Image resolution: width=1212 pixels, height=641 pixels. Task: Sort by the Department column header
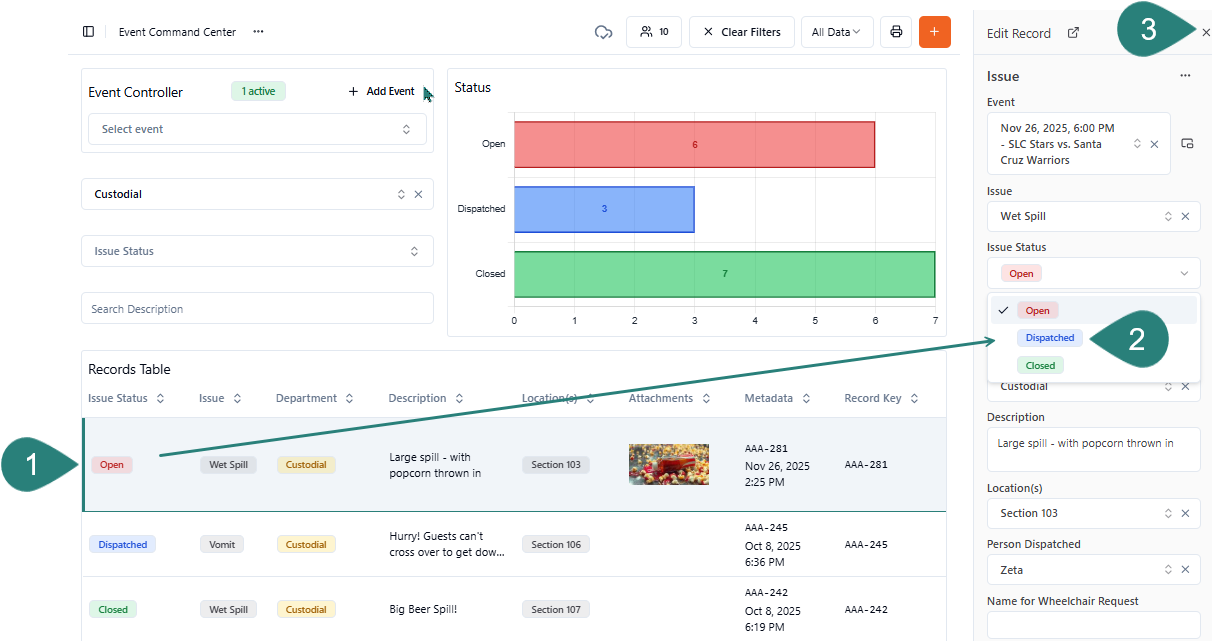[x=314, y=398]
